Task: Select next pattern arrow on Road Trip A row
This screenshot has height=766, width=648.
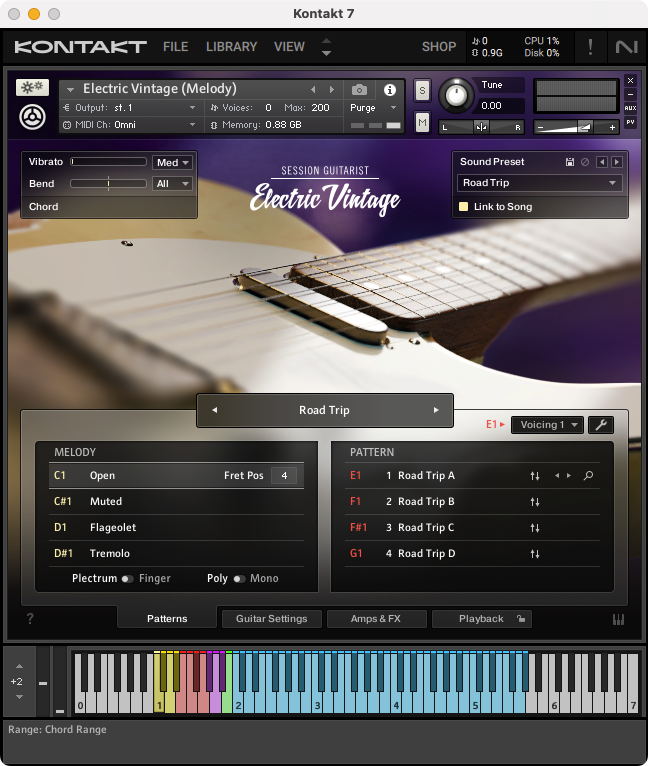Action: 569,475
